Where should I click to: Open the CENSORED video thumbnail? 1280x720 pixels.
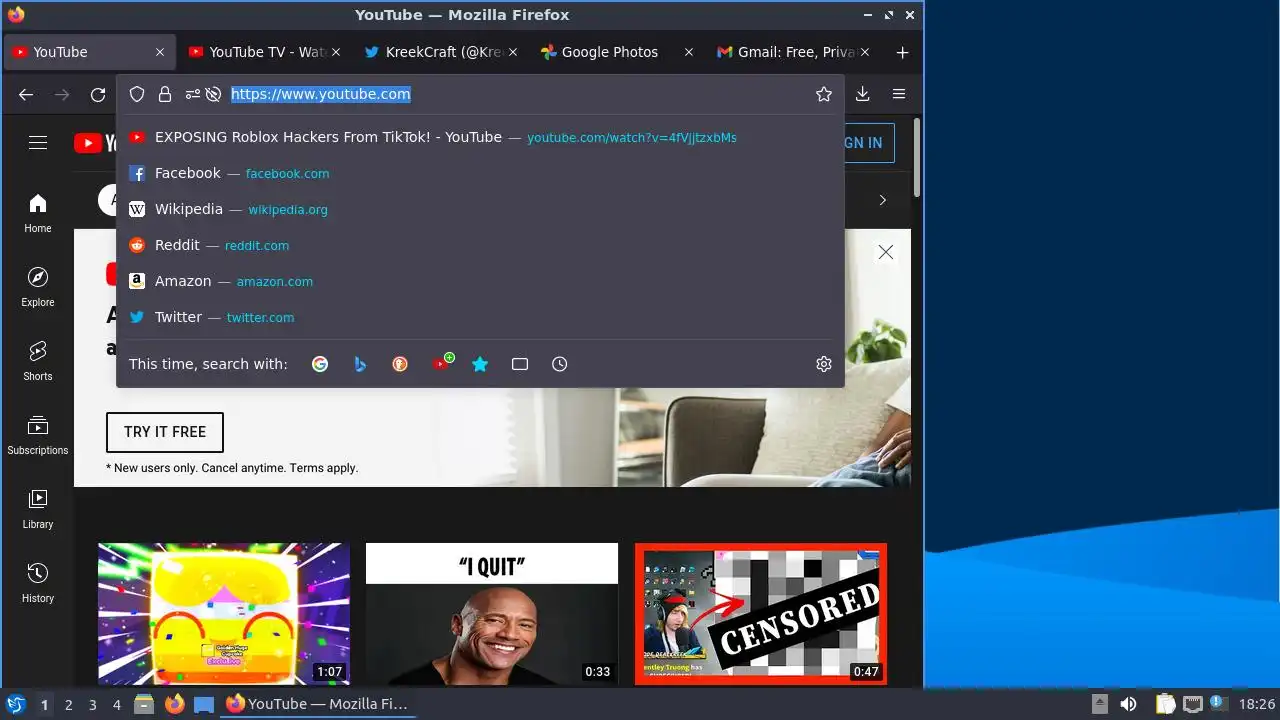(761, 614)
